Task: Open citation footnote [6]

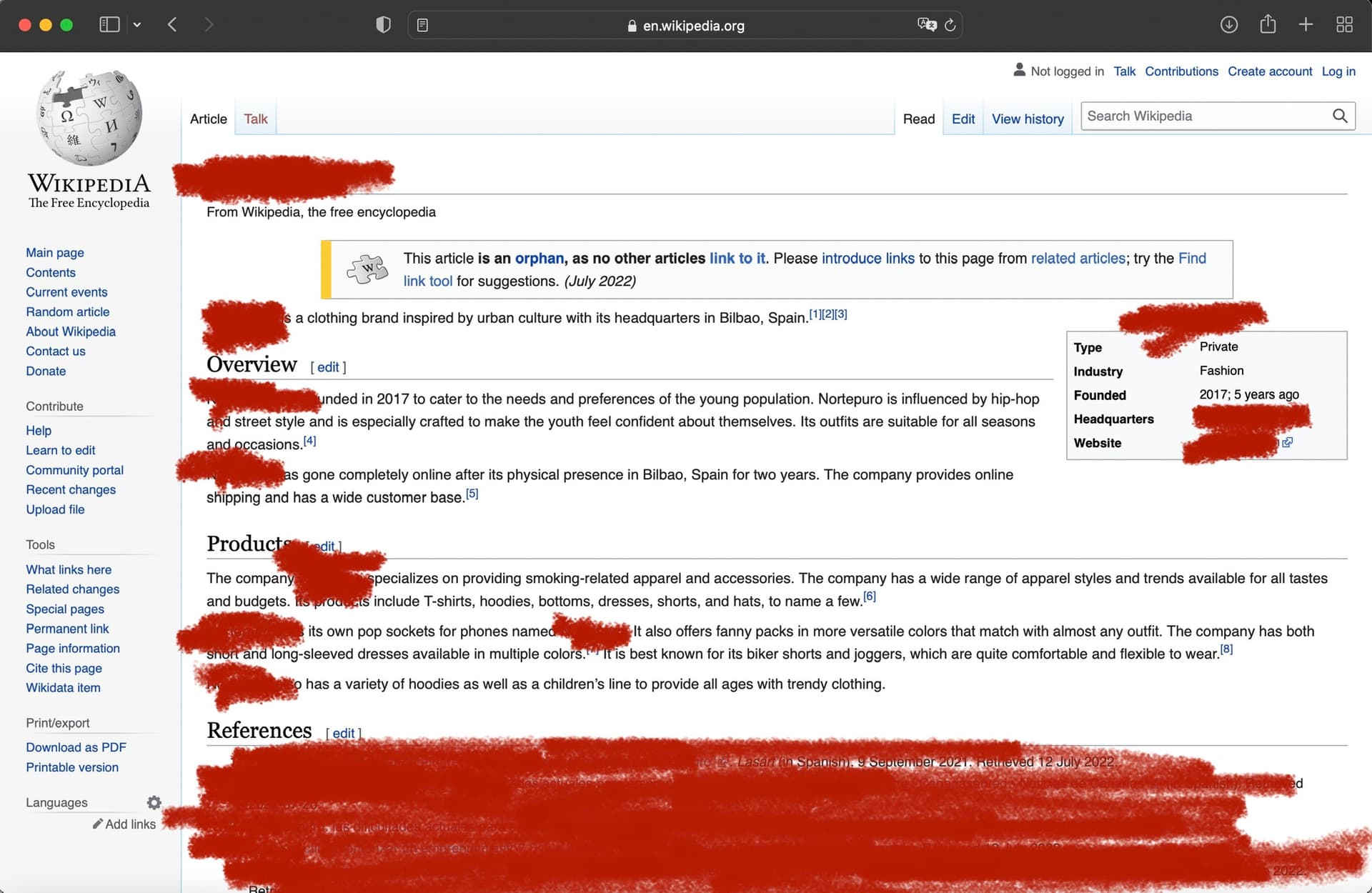Action: tap(869, 597)
